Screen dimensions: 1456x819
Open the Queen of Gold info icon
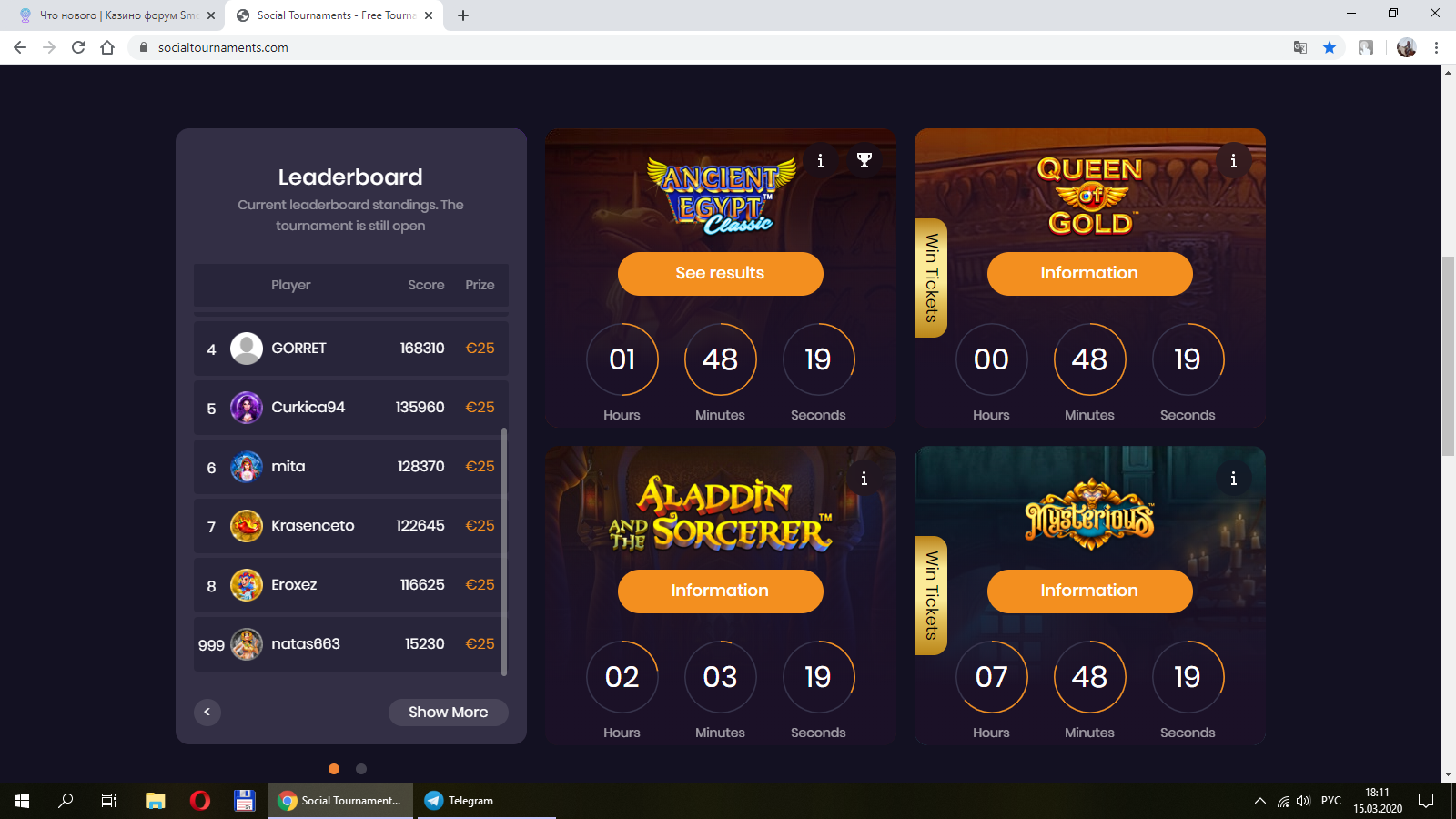click(1233, 160)
